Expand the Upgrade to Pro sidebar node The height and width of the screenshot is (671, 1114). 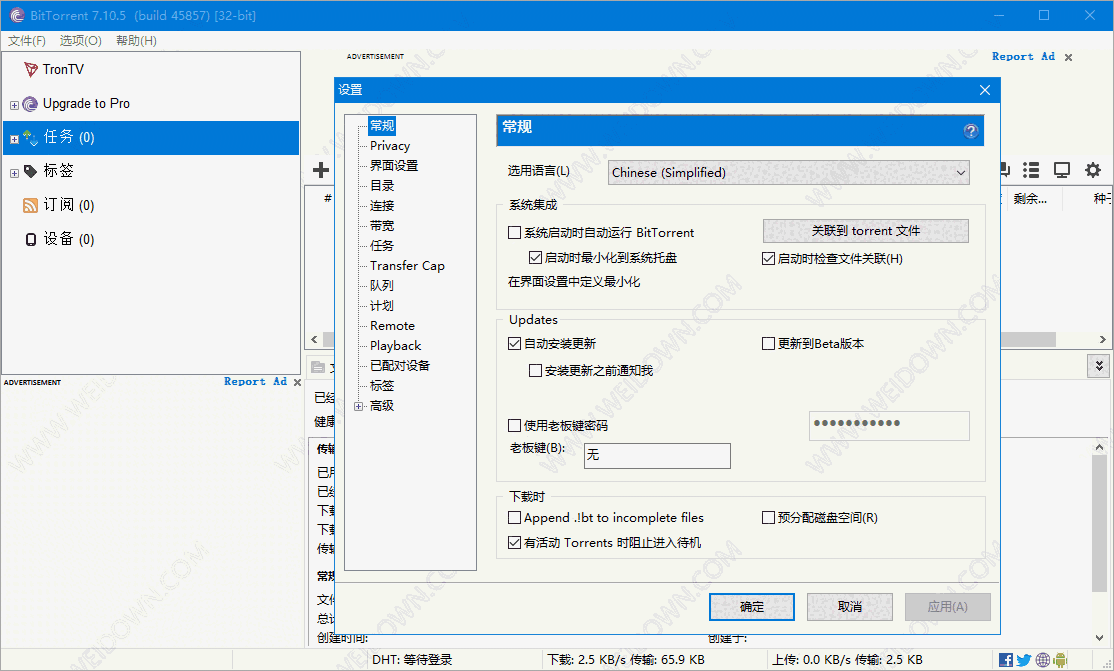14,103
